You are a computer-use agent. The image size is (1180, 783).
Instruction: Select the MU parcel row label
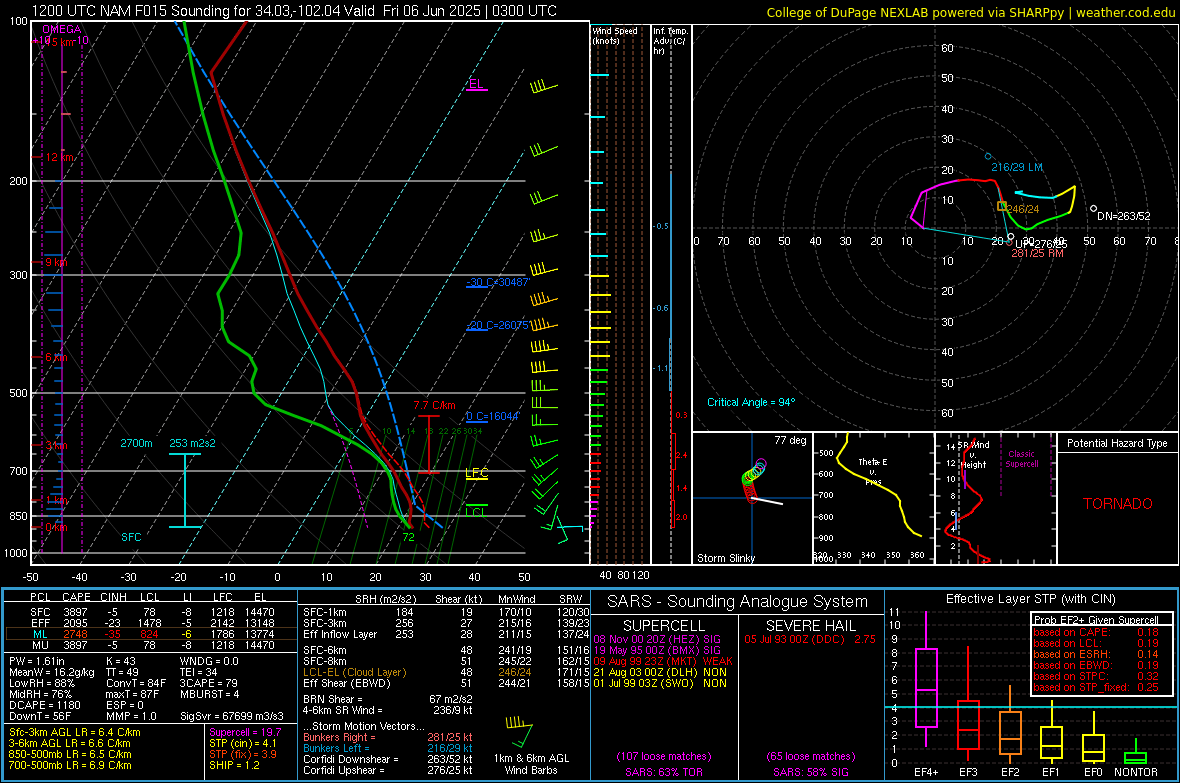(x=40, y=645)
